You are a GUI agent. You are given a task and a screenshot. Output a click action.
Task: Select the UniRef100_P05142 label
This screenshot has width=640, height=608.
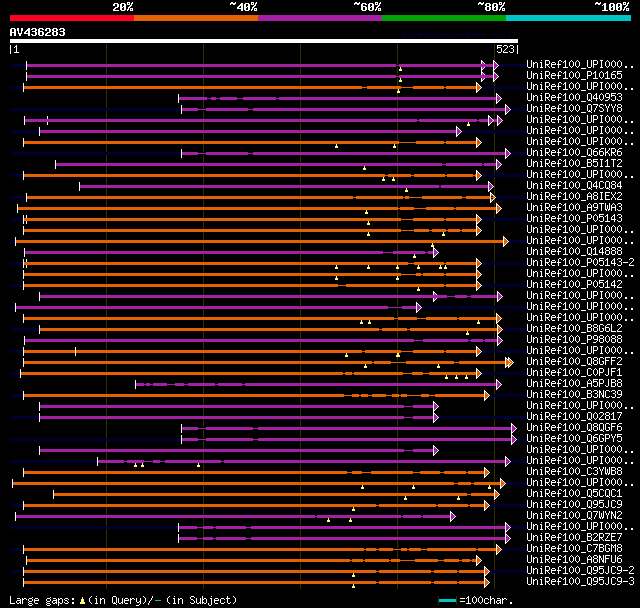574,285
